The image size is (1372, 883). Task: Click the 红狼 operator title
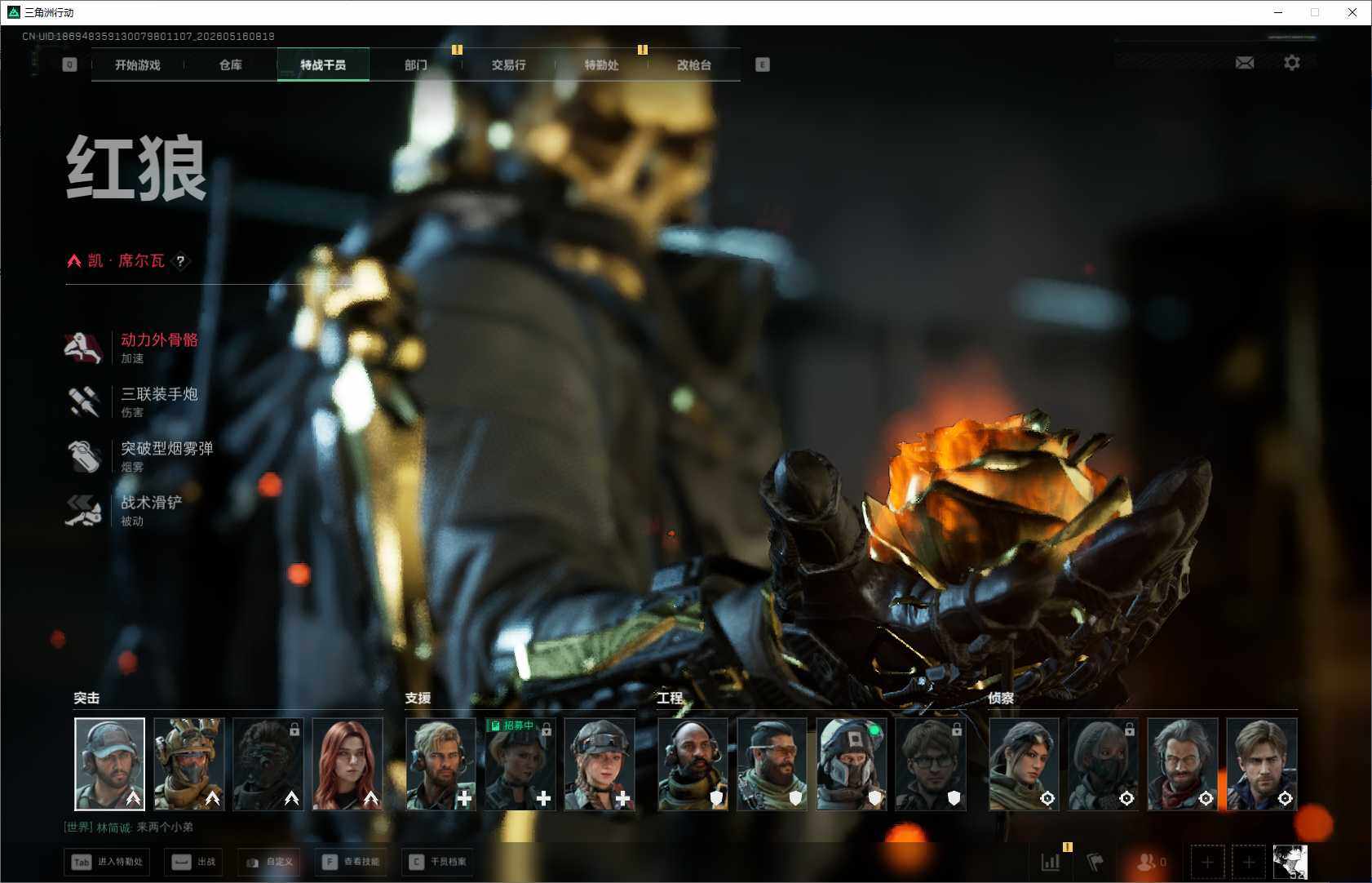136,168
